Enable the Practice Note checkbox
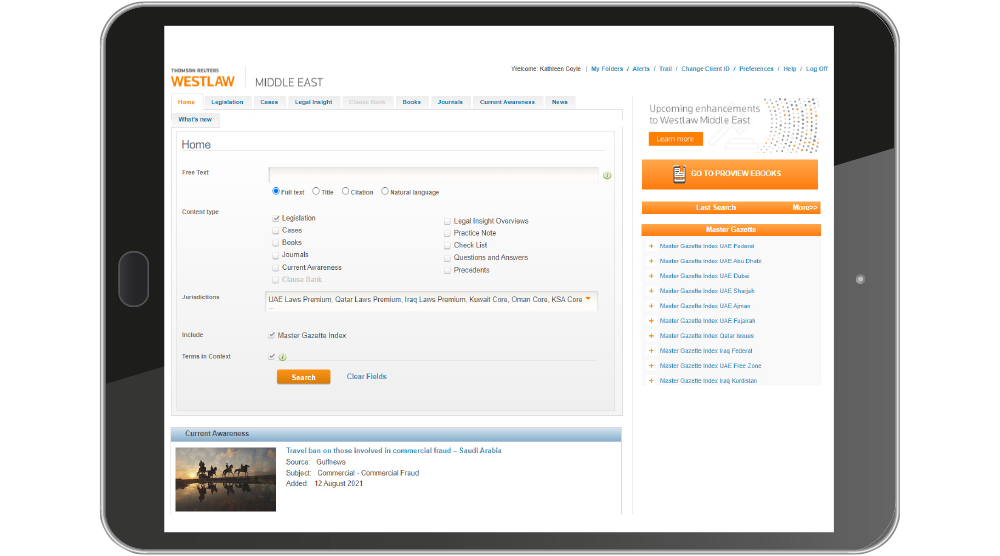Screen dimensions: 1000x556 [447, 233]
